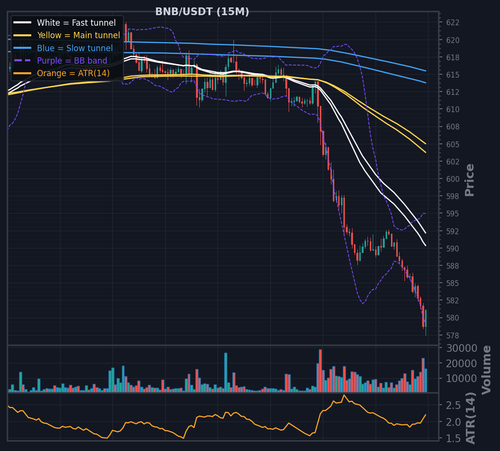This screenshot has width=500, height=451.
Task: Click the orange line swatch in legend
Action: click(x=22, y=73)
